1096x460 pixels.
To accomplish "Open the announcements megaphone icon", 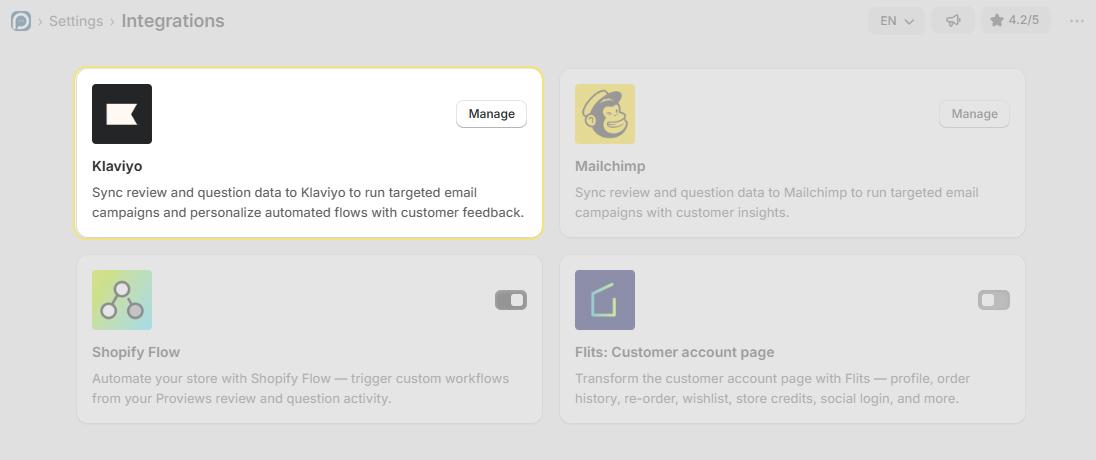I will coord(953,21).
